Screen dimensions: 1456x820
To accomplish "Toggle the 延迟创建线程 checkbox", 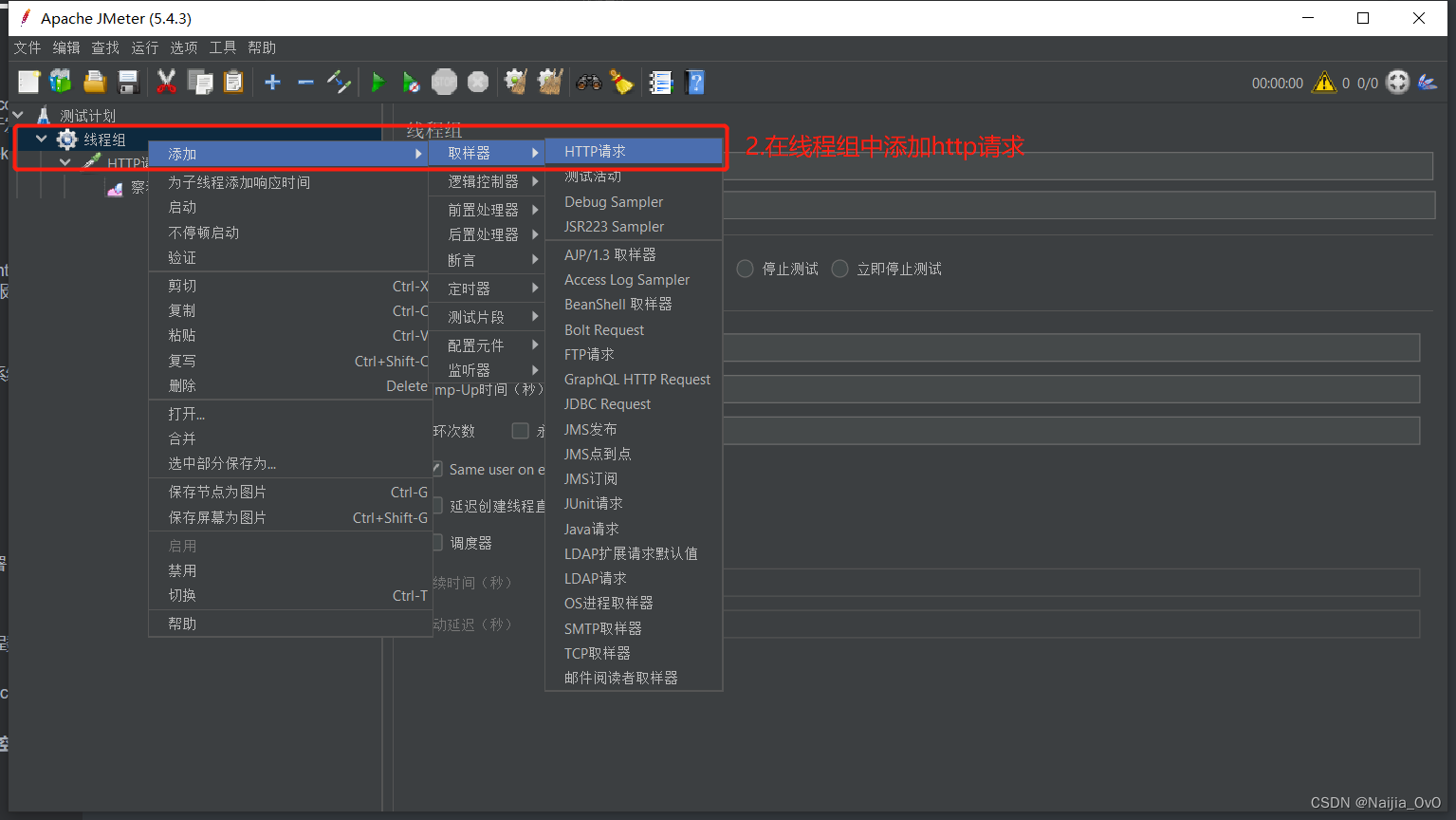I will 437,506.
